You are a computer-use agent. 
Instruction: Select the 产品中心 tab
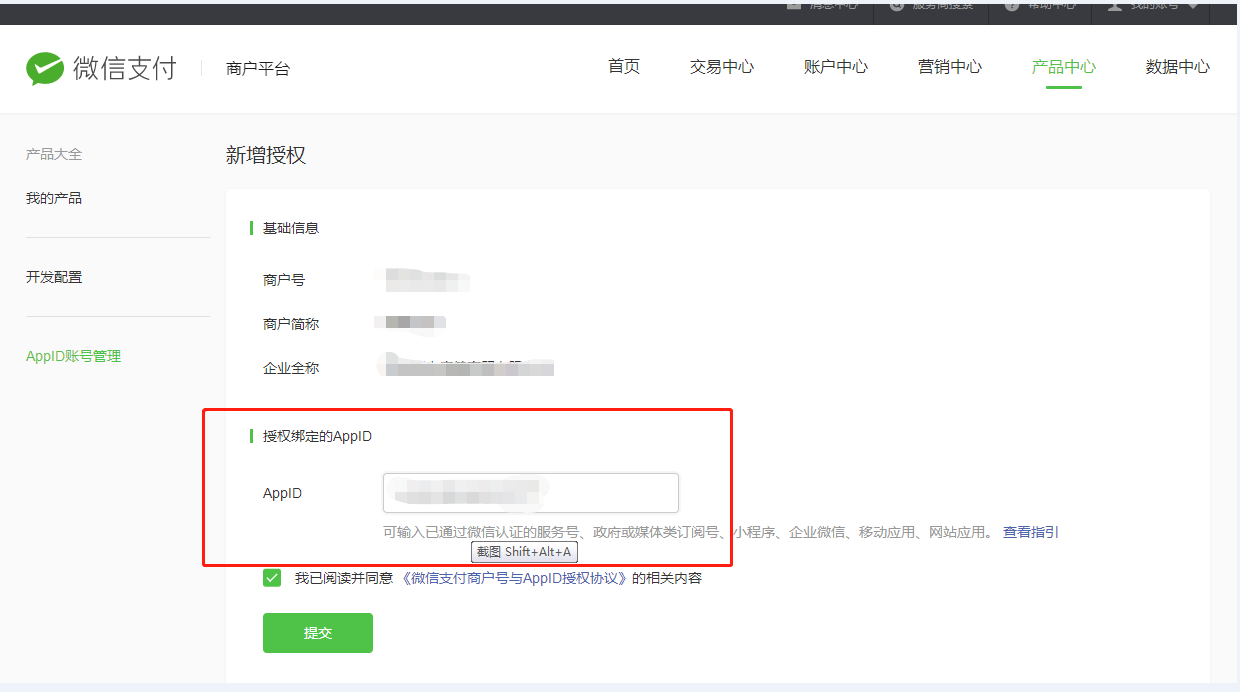click(1064, 67)
